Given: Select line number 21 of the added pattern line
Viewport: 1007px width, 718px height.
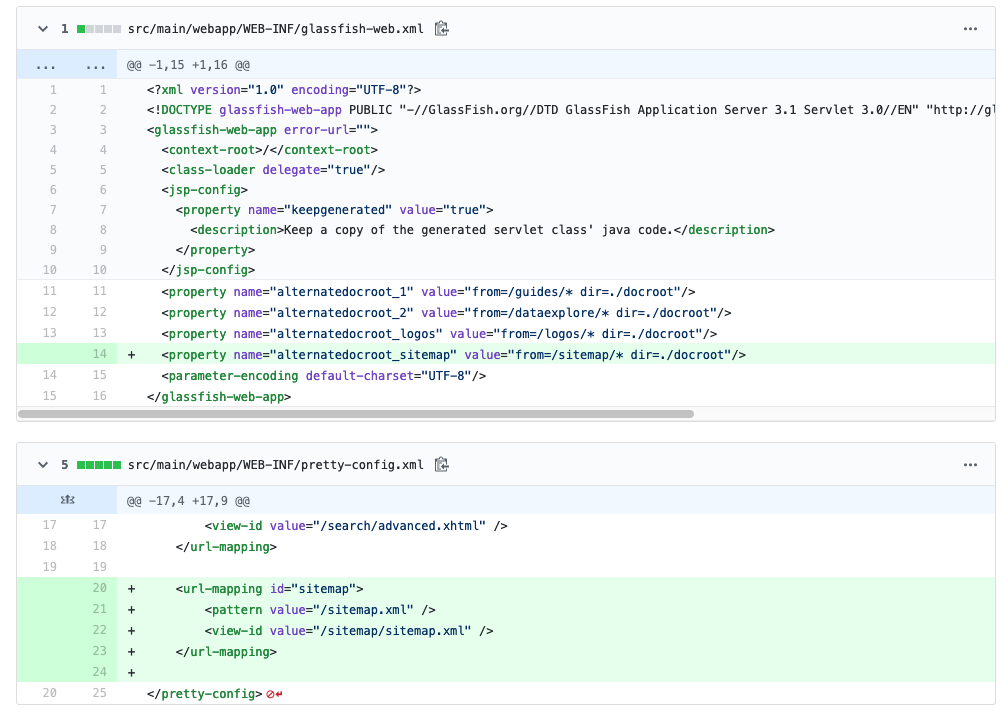Looking at the screenshot, I should [x=99, y=609].
